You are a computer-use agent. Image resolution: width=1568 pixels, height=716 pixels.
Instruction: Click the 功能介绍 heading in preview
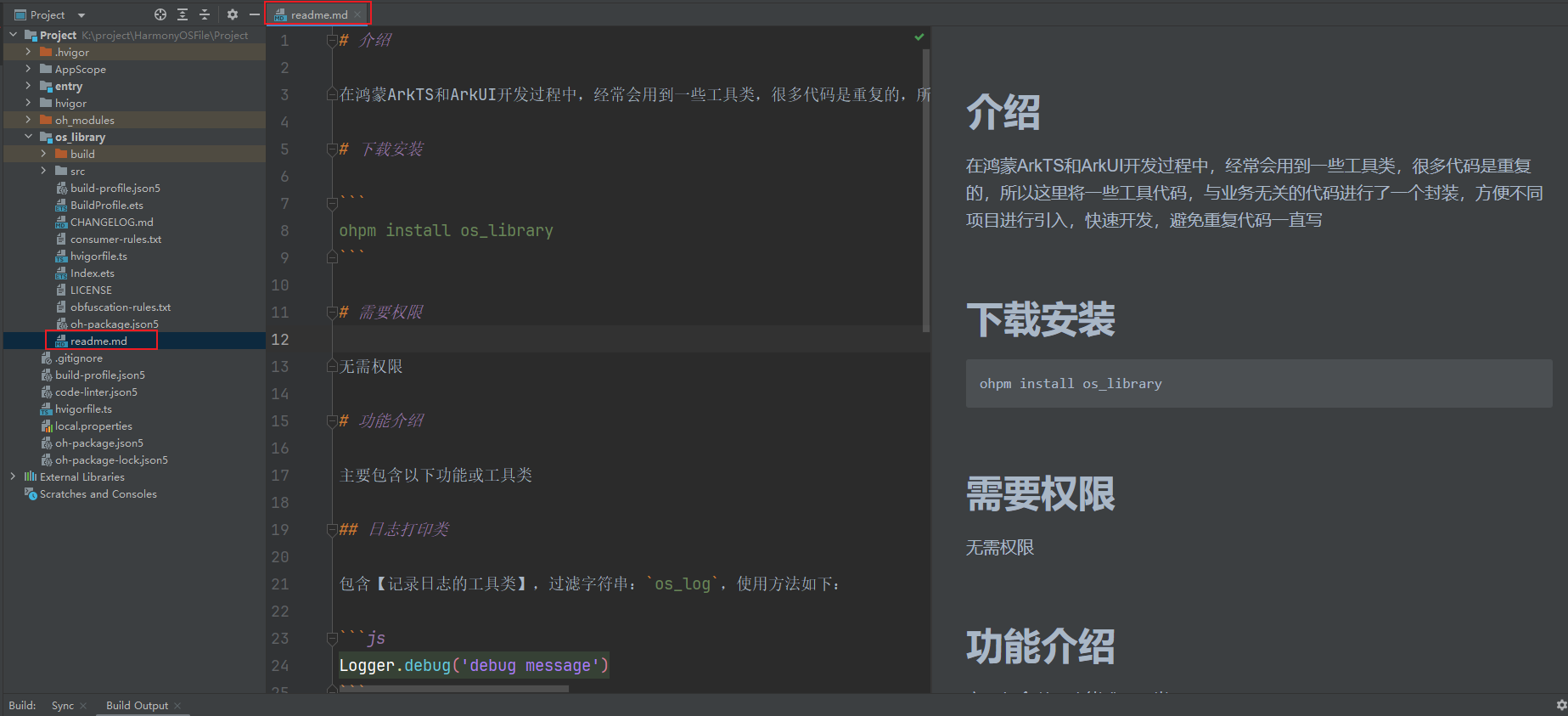[x=1040, y=646]
